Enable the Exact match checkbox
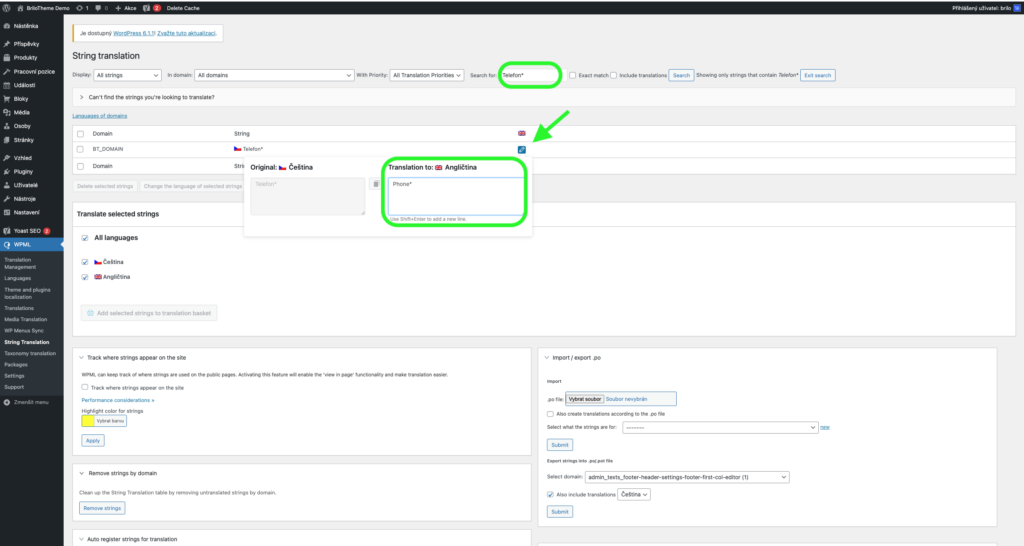This screenshot has width=1024, height=546. coord(571,75)
